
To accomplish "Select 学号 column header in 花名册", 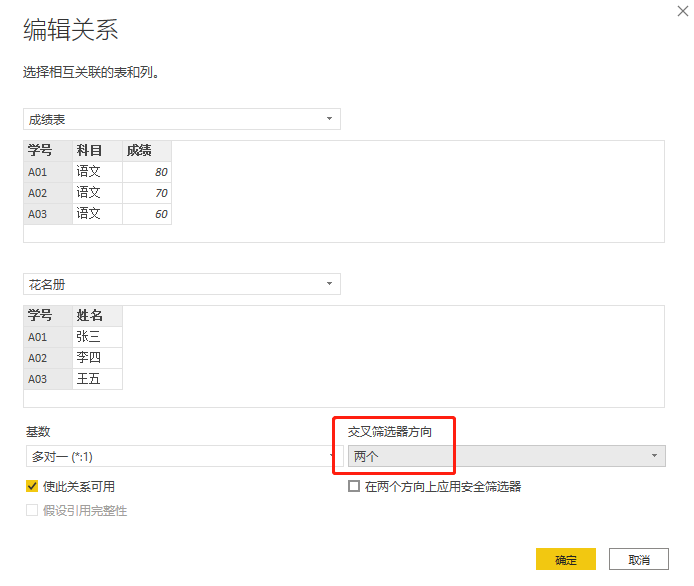I will pyautogui.click(x=40, y=315).
